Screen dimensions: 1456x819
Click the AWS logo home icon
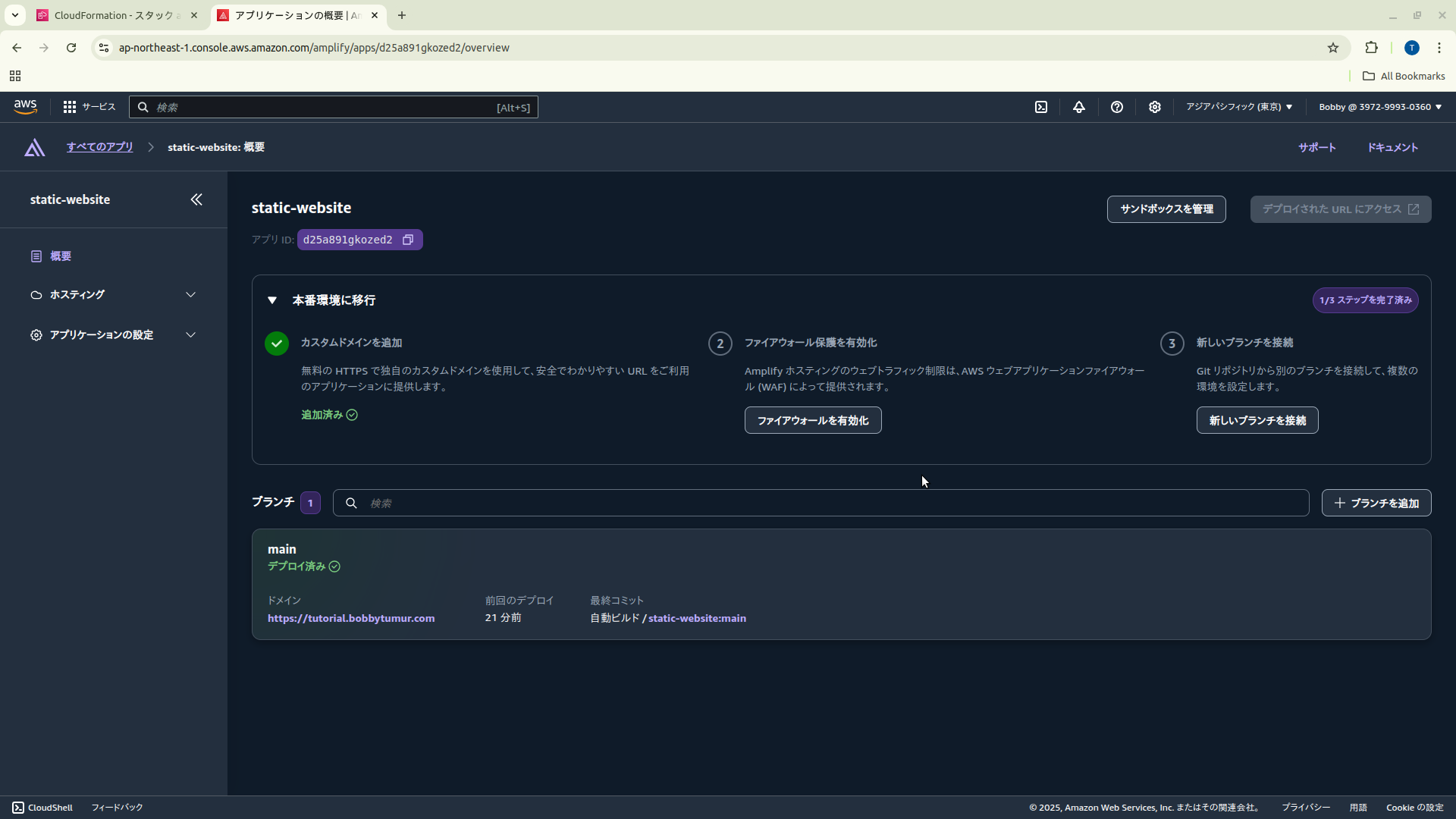click(x=25, y=107)
